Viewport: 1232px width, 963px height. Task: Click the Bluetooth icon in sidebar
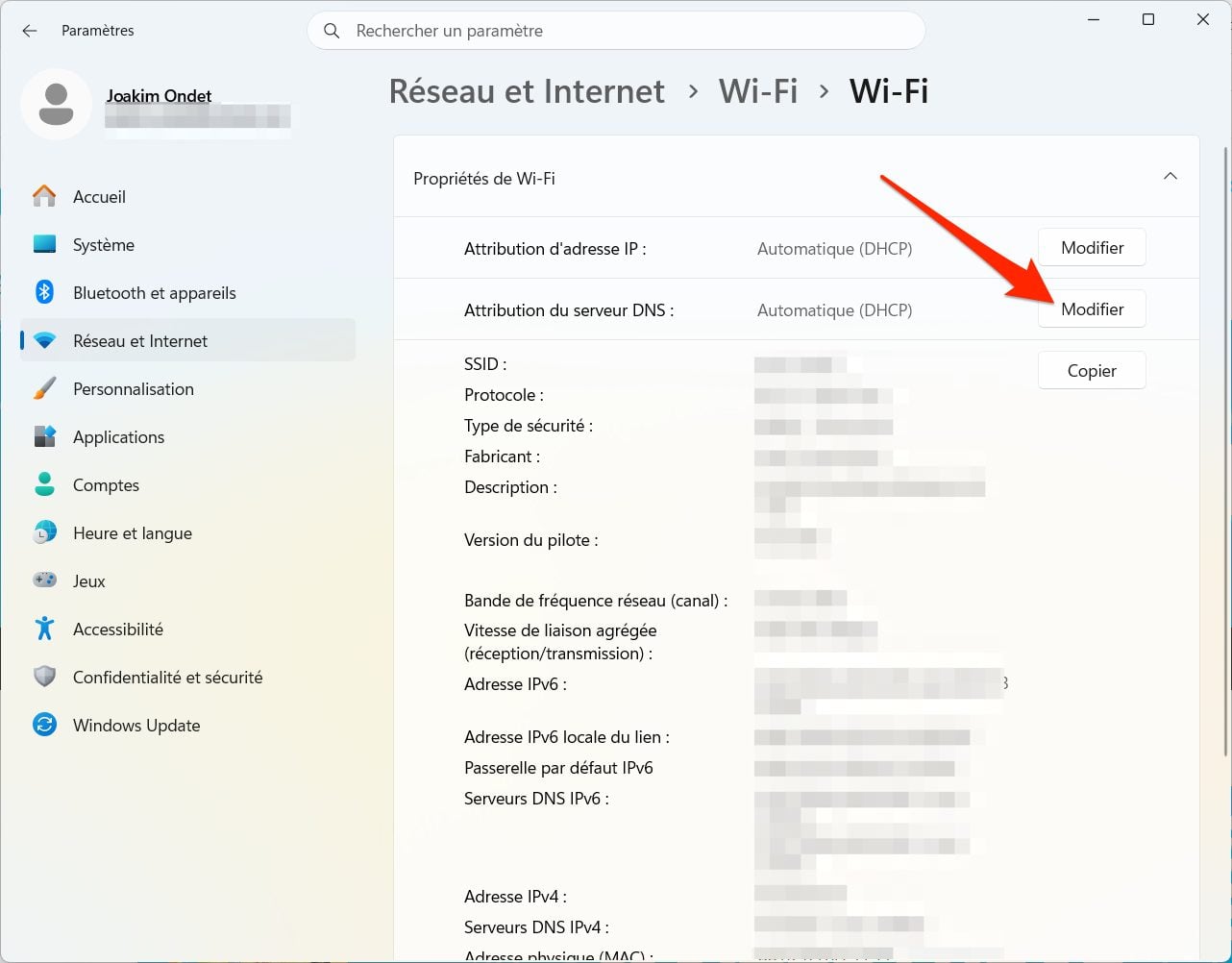click(44, 292)
